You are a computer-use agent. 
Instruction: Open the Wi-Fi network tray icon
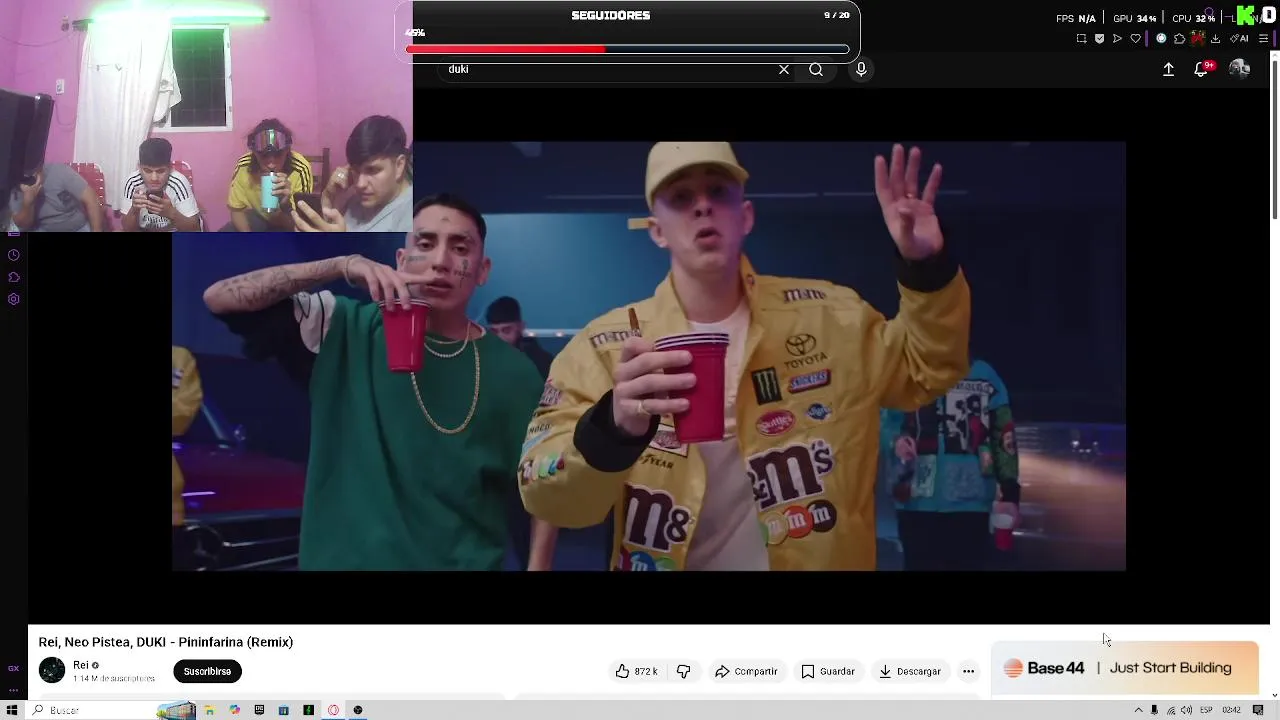[x=1171, y=710]
